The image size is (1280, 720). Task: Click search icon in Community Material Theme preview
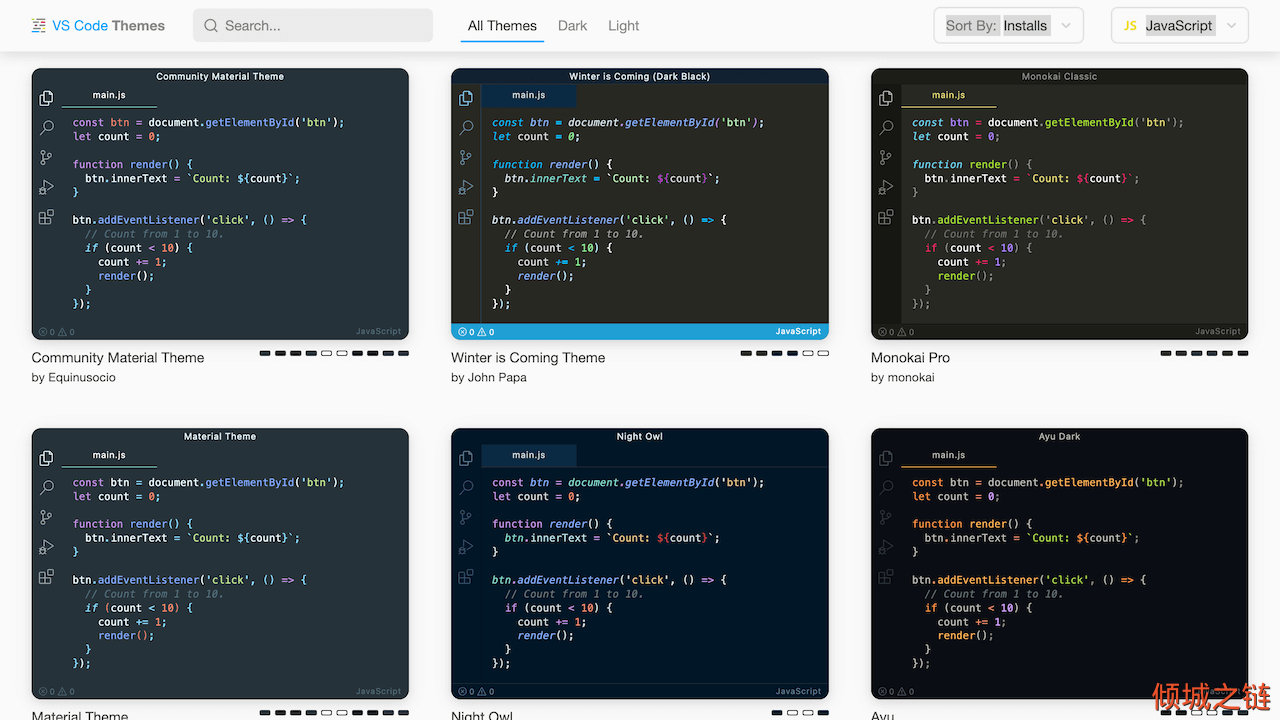[46, 127]
